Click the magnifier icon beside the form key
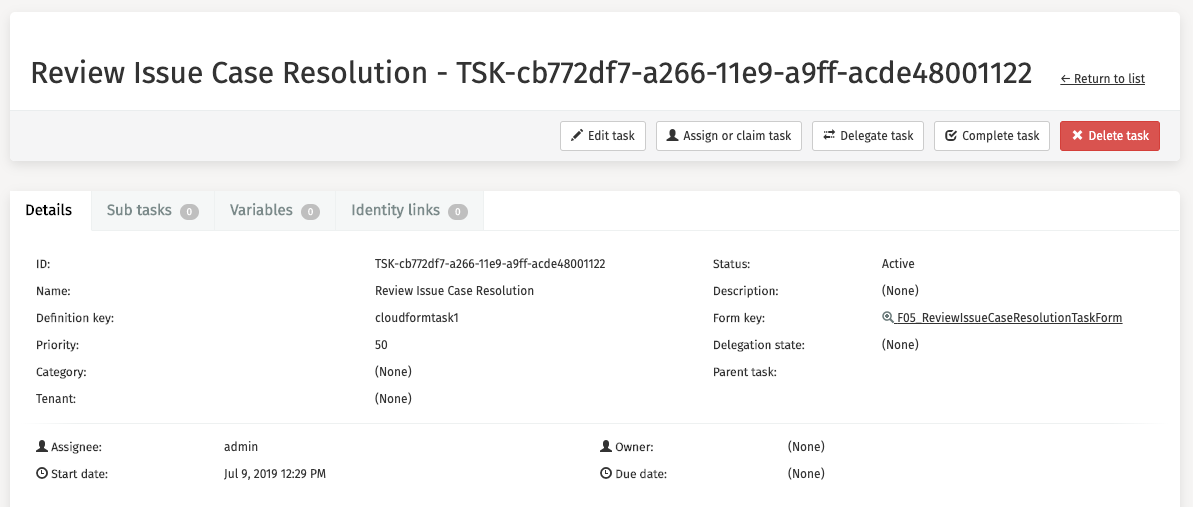 pos(887,318)
